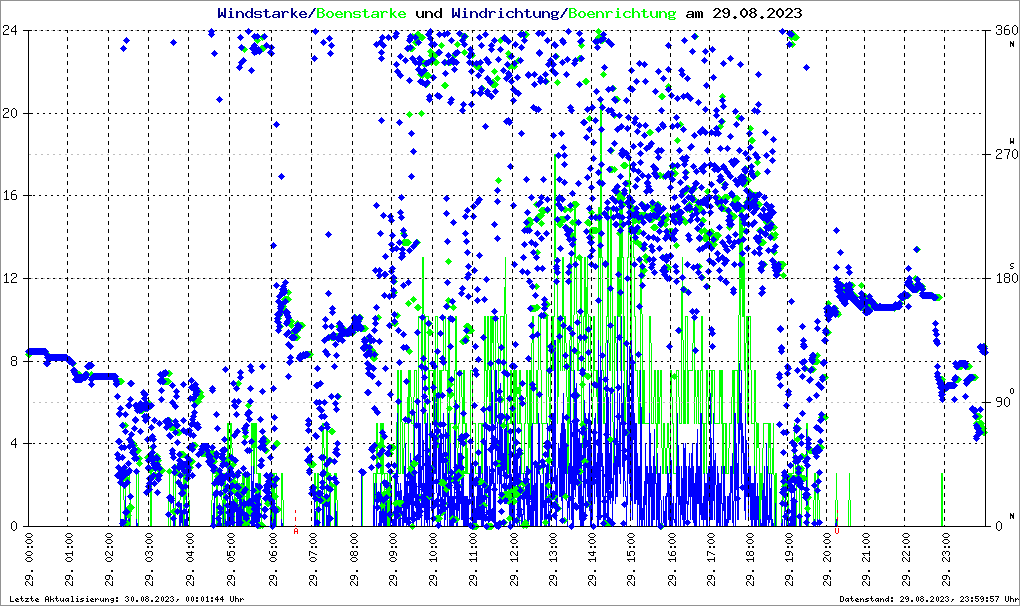Click time label "29. 13:00"

[x=552, y=559]
